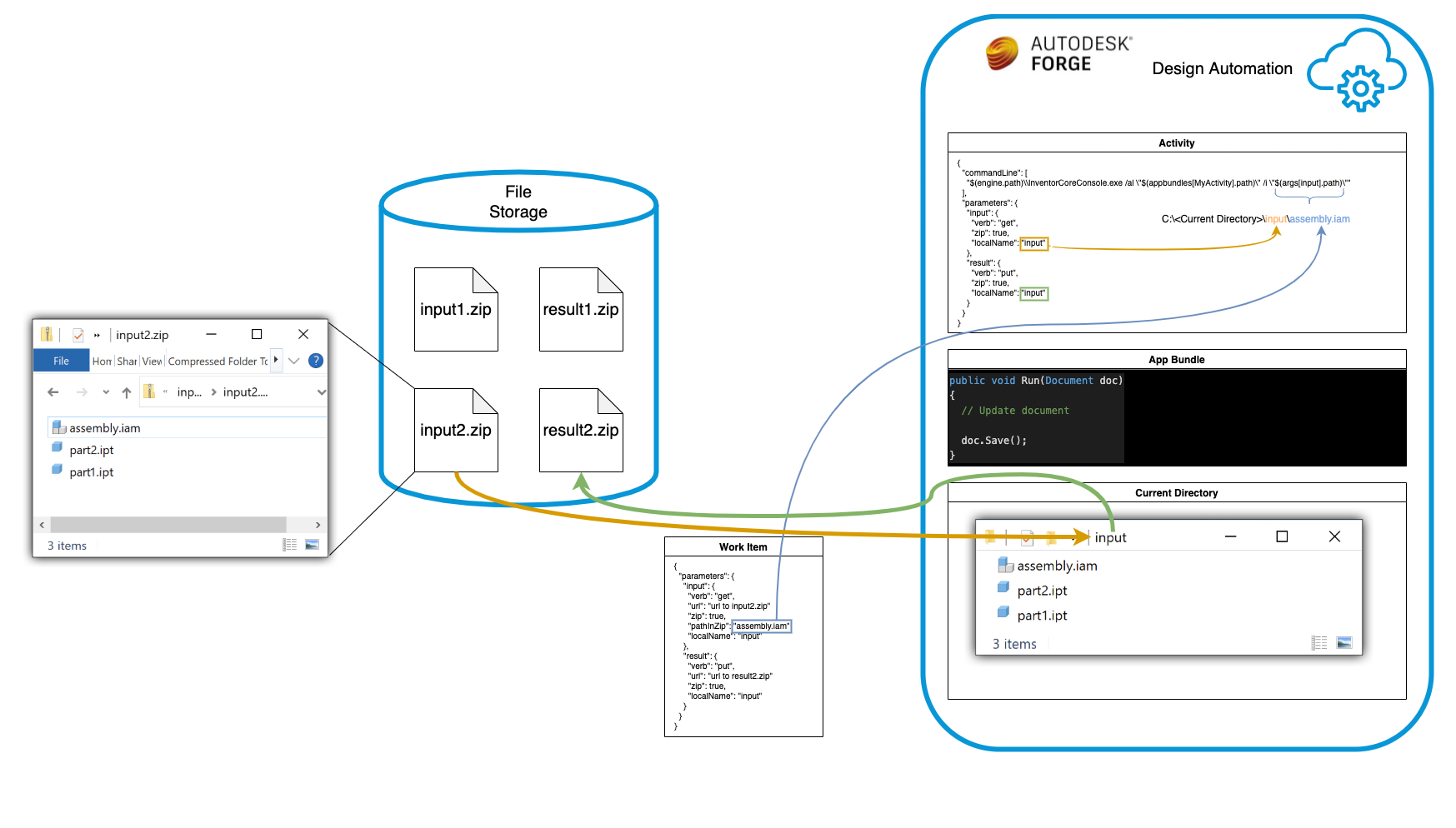Screen dimensions: 1456x828
Task: Click the horizontal scrollbar left arrow in input2.zip window
Action: (x=42, y=525)
